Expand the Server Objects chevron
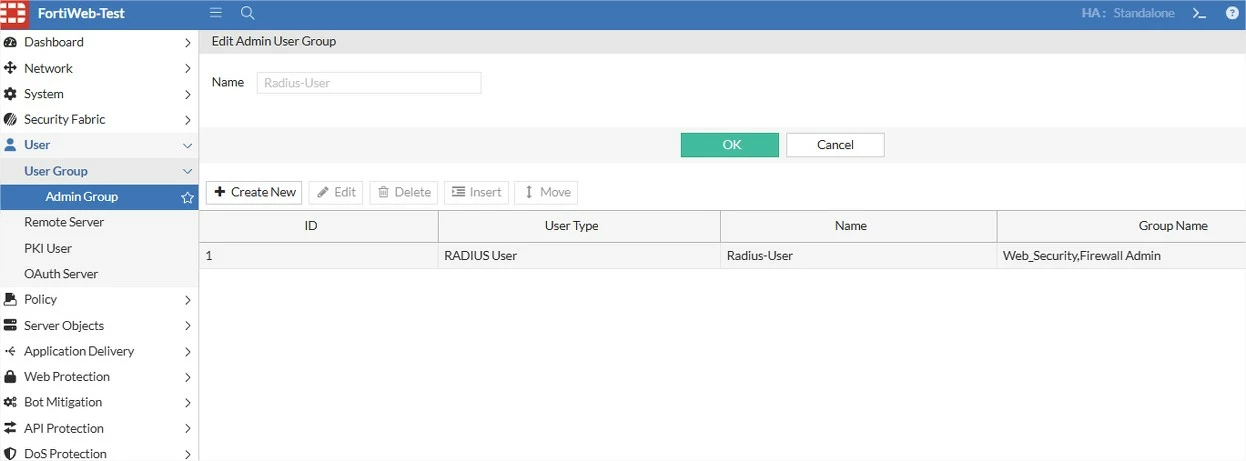Image resolution: width=1246 pixels, height=461 pixels. [187, 326]
